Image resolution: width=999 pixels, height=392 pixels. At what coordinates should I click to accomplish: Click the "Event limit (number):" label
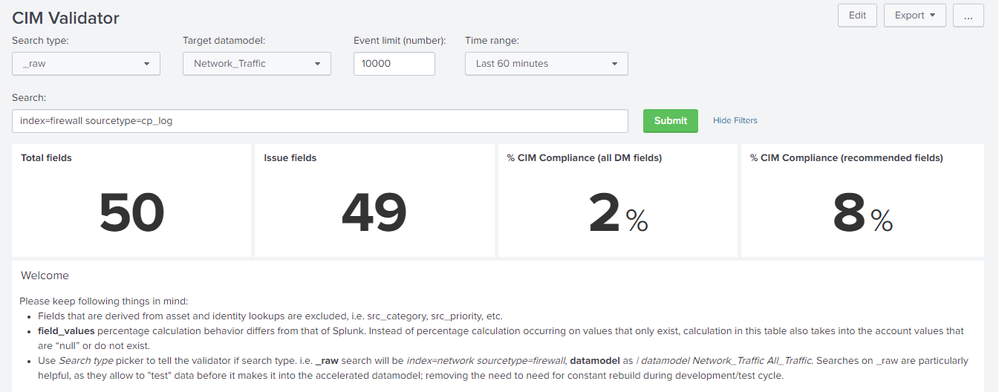399,40
